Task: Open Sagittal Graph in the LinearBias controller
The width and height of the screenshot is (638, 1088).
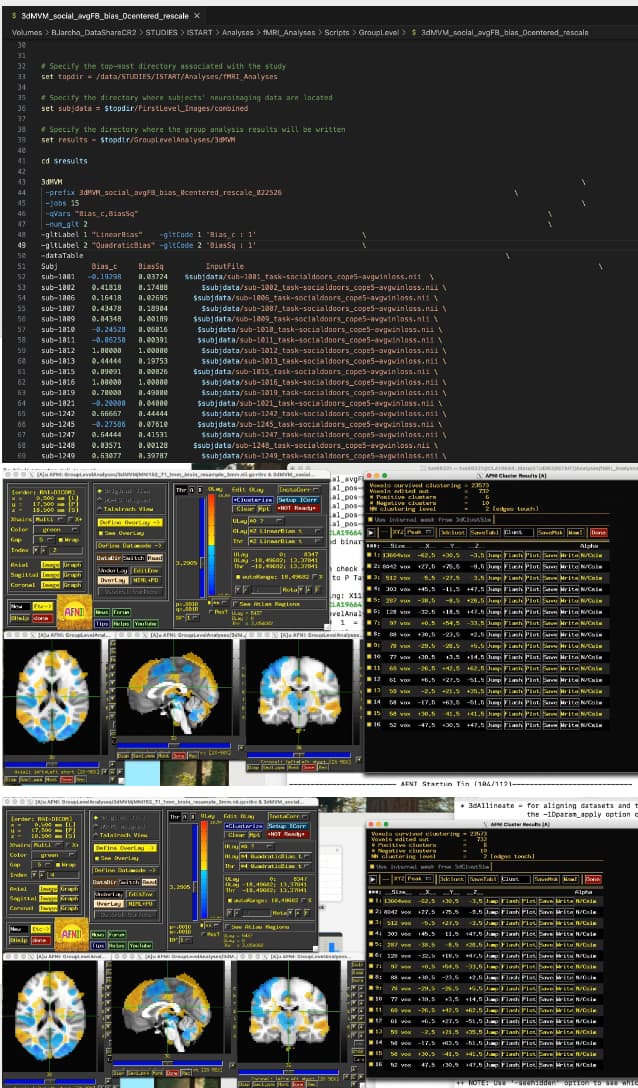Action: (72, 575)
